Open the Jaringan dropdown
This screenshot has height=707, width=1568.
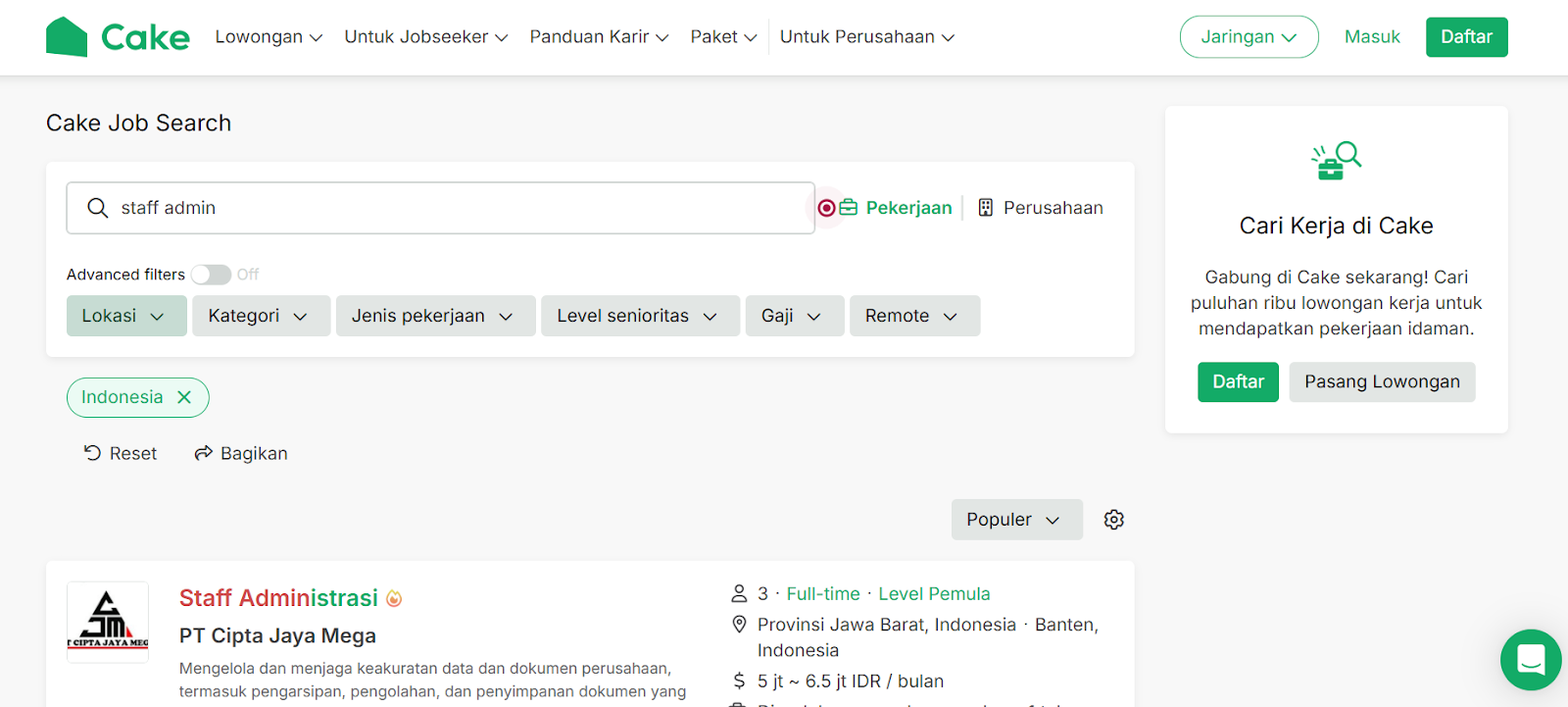click(x=1249, y=37)
